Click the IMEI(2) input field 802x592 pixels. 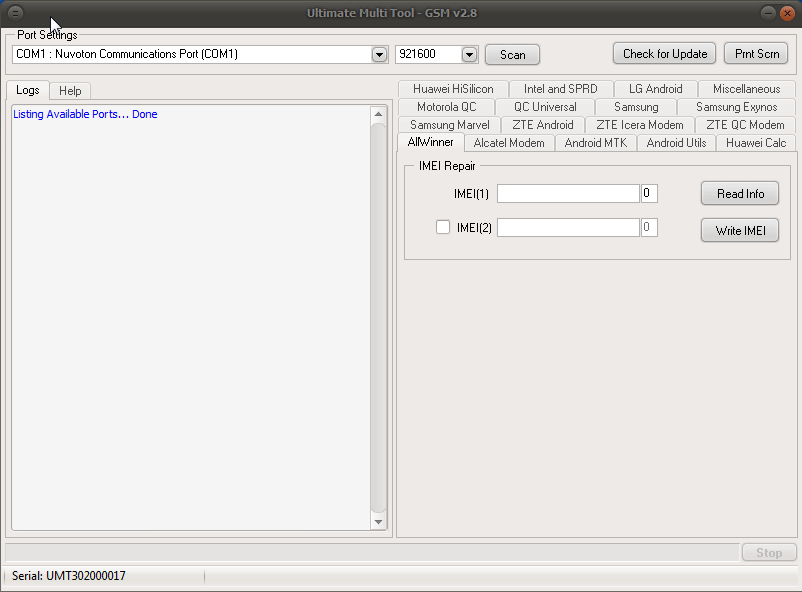coord(568,227)
